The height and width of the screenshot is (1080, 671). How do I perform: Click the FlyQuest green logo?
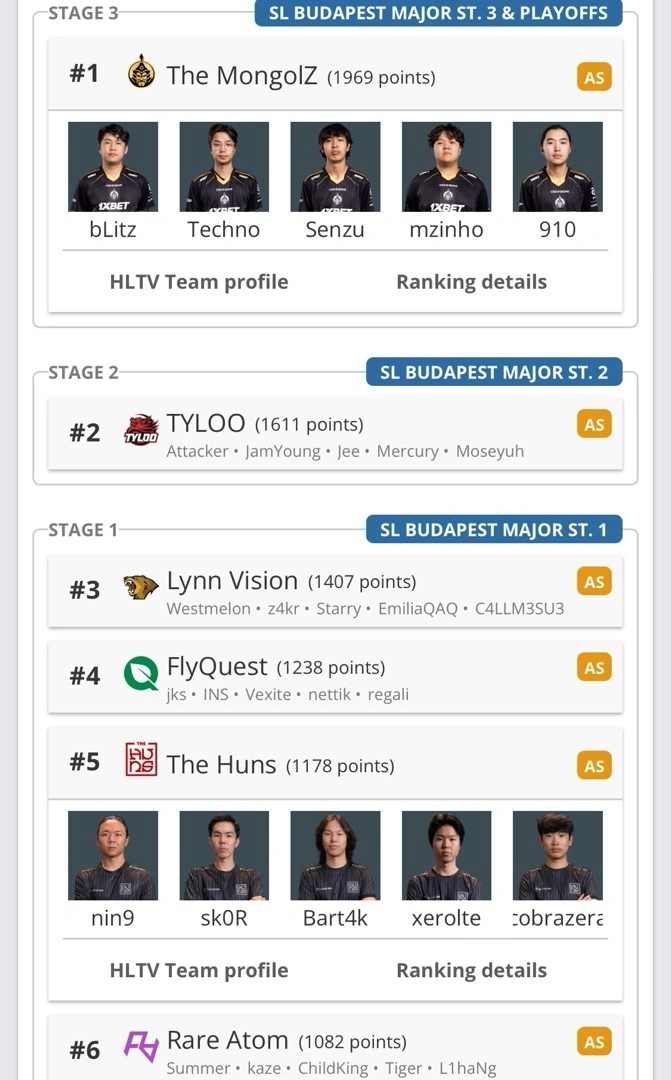(x=141, y=674)
